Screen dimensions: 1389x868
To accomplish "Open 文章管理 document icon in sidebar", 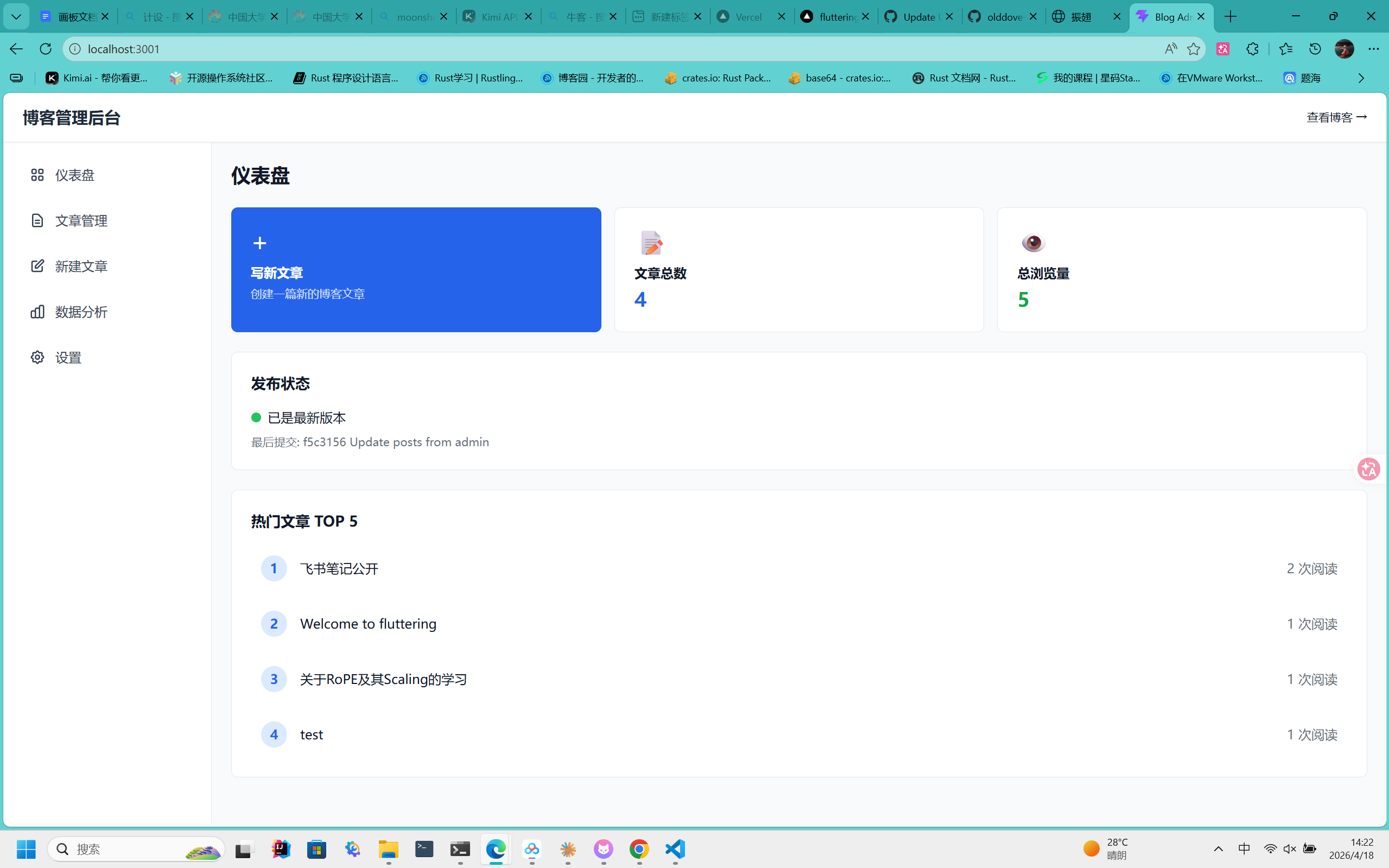I will coord(37,220).
